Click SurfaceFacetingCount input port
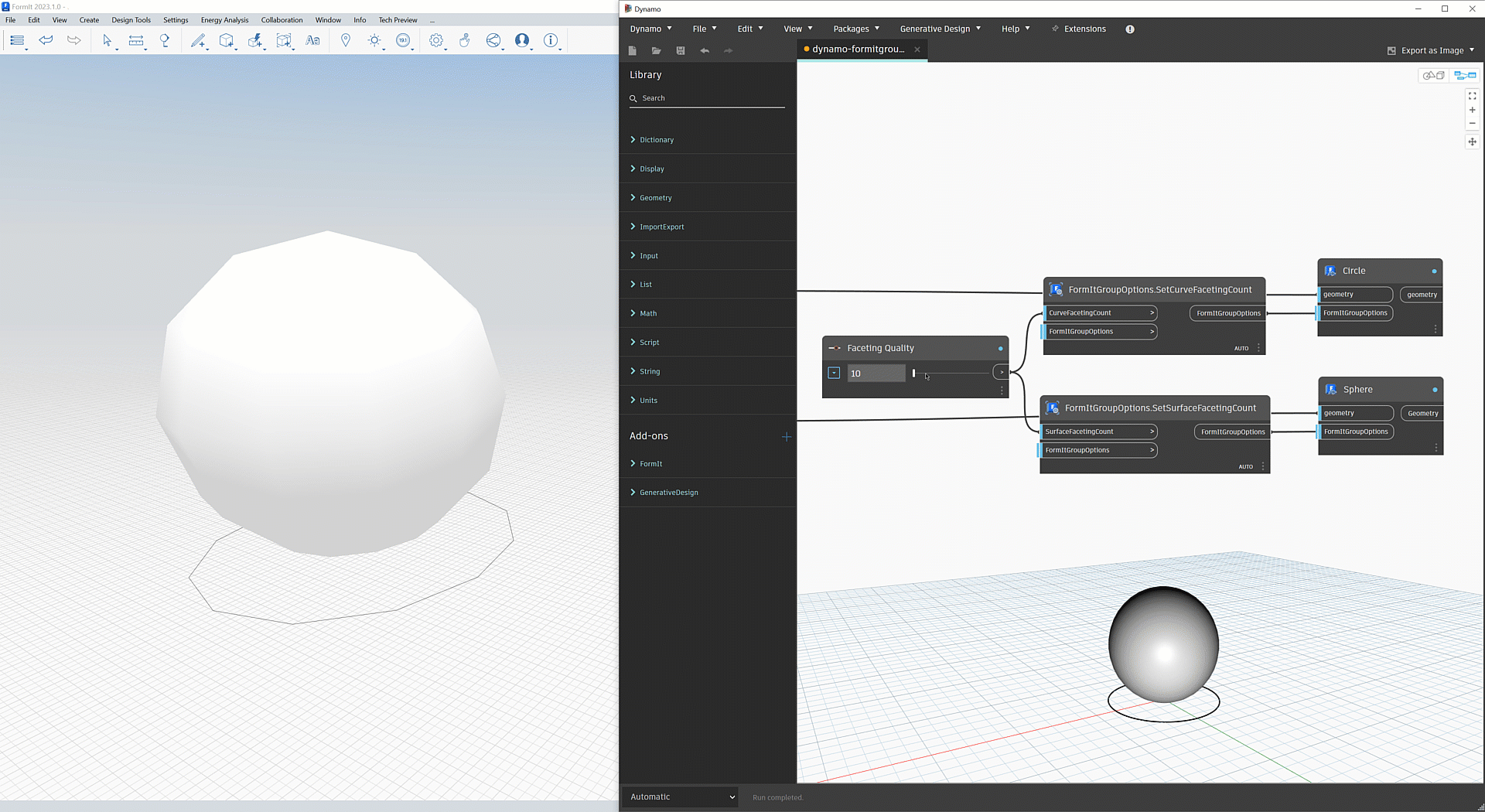 (1098, 432)
